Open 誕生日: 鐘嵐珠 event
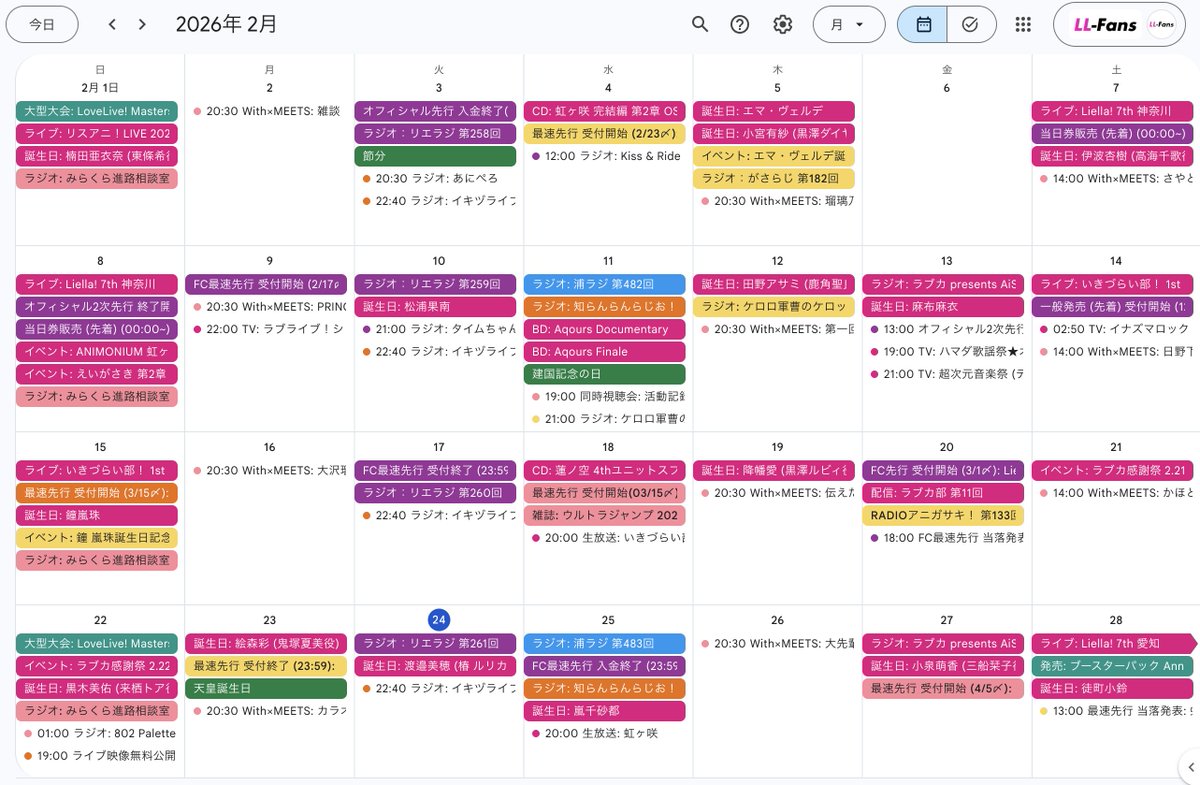Image resolution: width=1200 pixels, height=785 pixels. pyautogui.click(x=96, y=515)
